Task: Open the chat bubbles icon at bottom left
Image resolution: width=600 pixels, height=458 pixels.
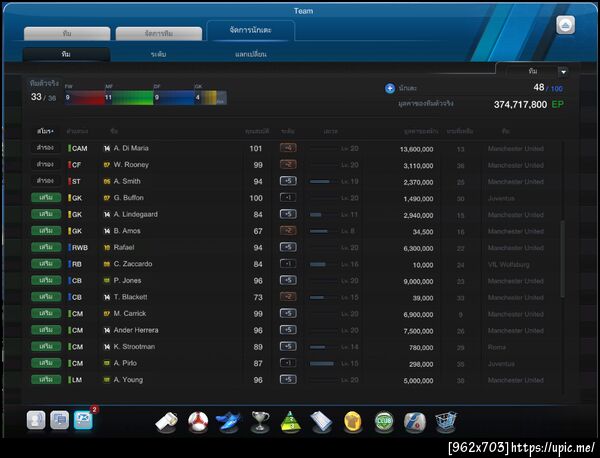Action: pyautogui.click(x=60, y=420)
